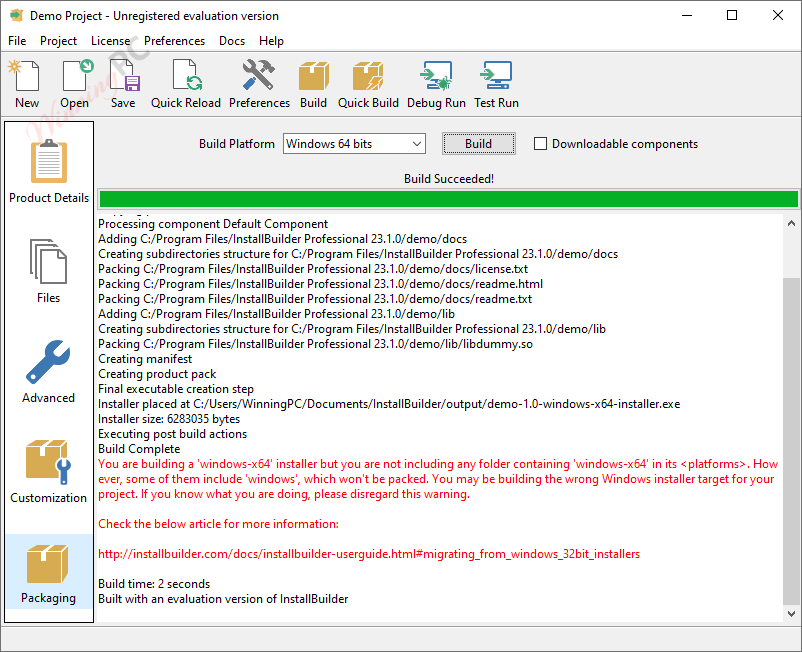Open the License menu
Screen dimensions: 802x652
[x=110, y=41]
